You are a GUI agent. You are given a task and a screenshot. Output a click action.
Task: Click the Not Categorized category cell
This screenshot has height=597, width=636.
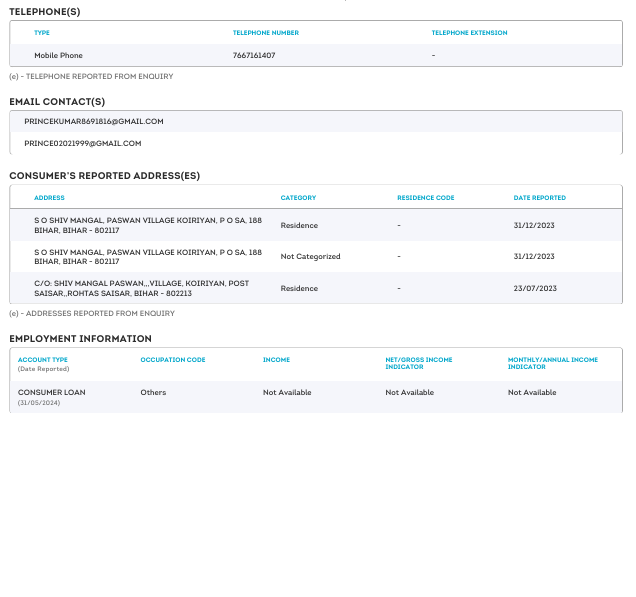click(x=310, y=256)
